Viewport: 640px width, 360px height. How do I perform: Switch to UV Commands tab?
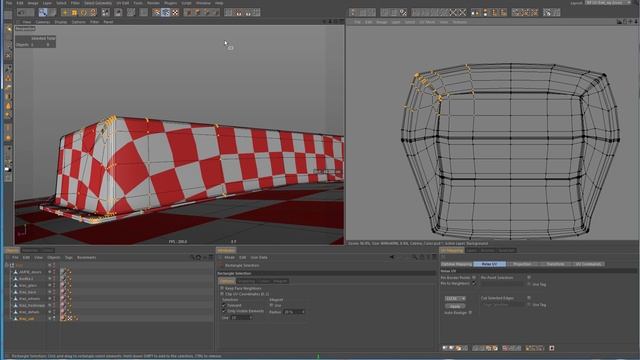click(588, 264)
